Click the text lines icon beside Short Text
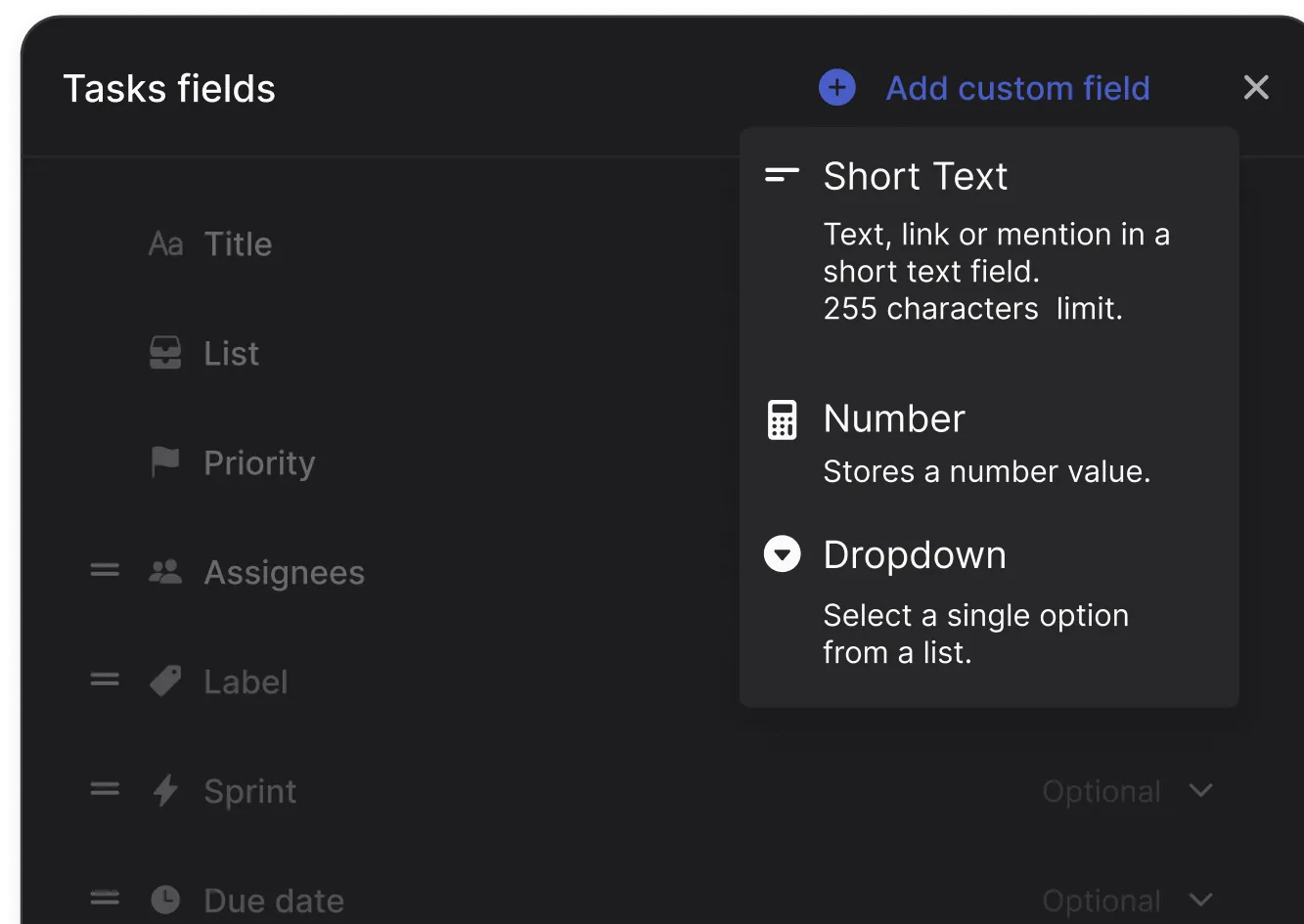1304x924 pixels. (782, 176)
